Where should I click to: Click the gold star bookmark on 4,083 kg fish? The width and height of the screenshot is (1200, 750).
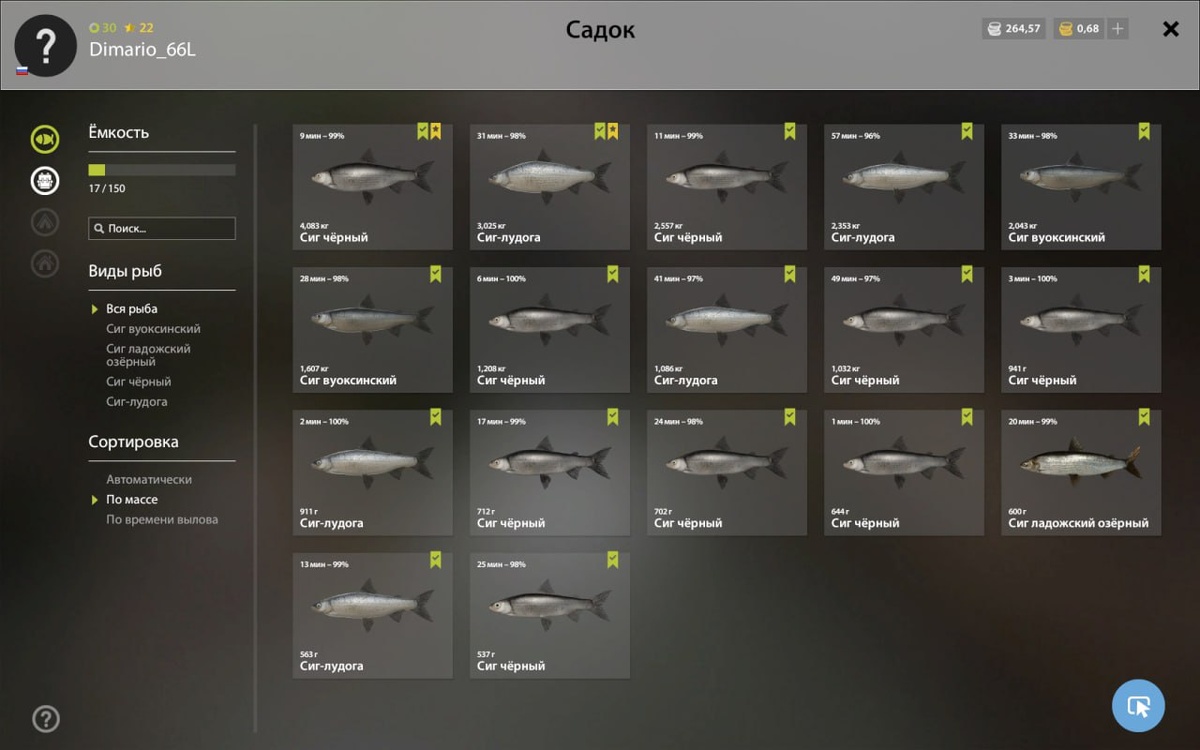coord(436,131)
